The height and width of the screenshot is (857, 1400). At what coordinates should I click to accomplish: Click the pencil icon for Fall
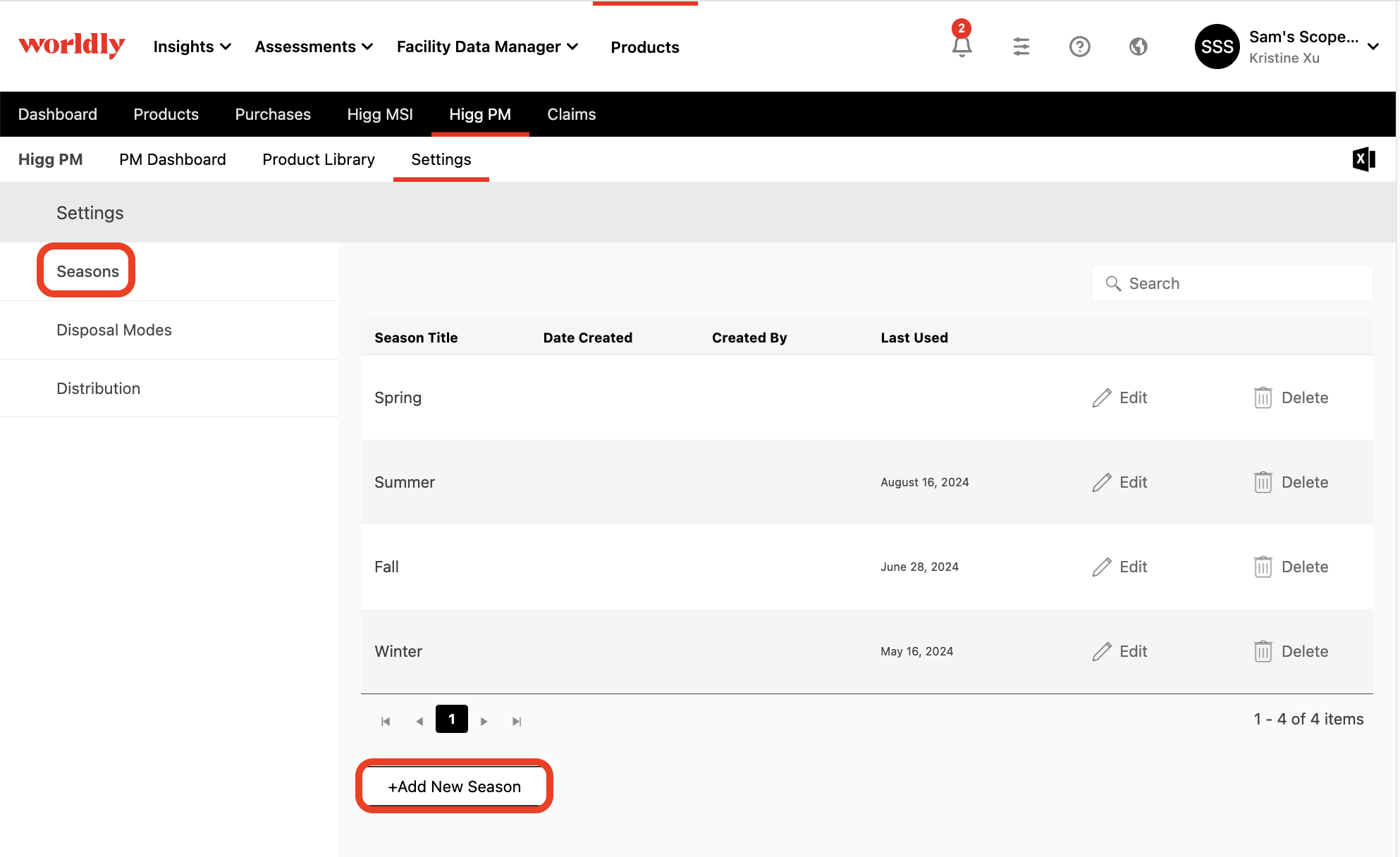tap(1102, 567)
